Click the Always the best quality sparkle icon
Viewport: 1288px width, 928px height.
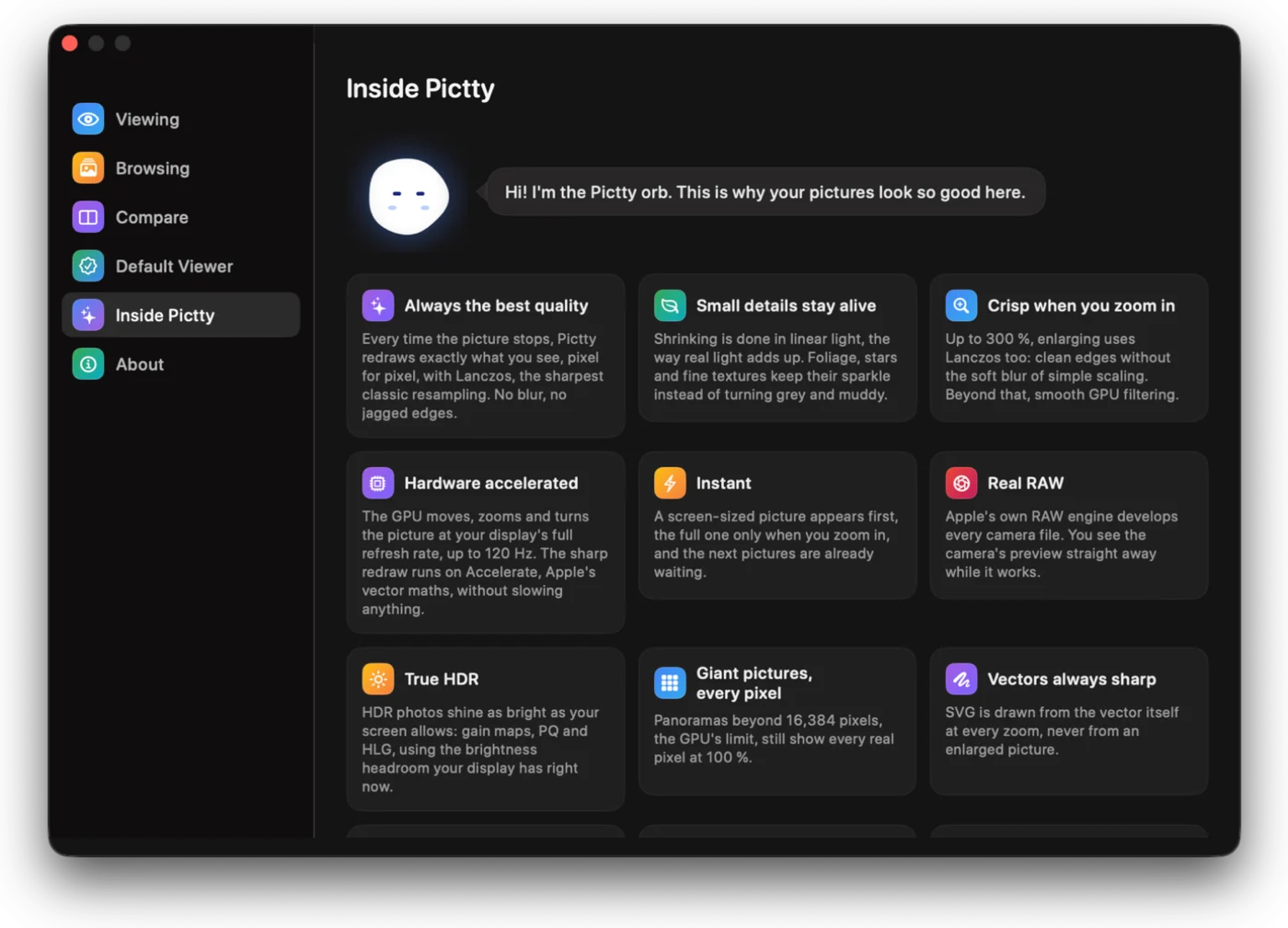point(378,305)
